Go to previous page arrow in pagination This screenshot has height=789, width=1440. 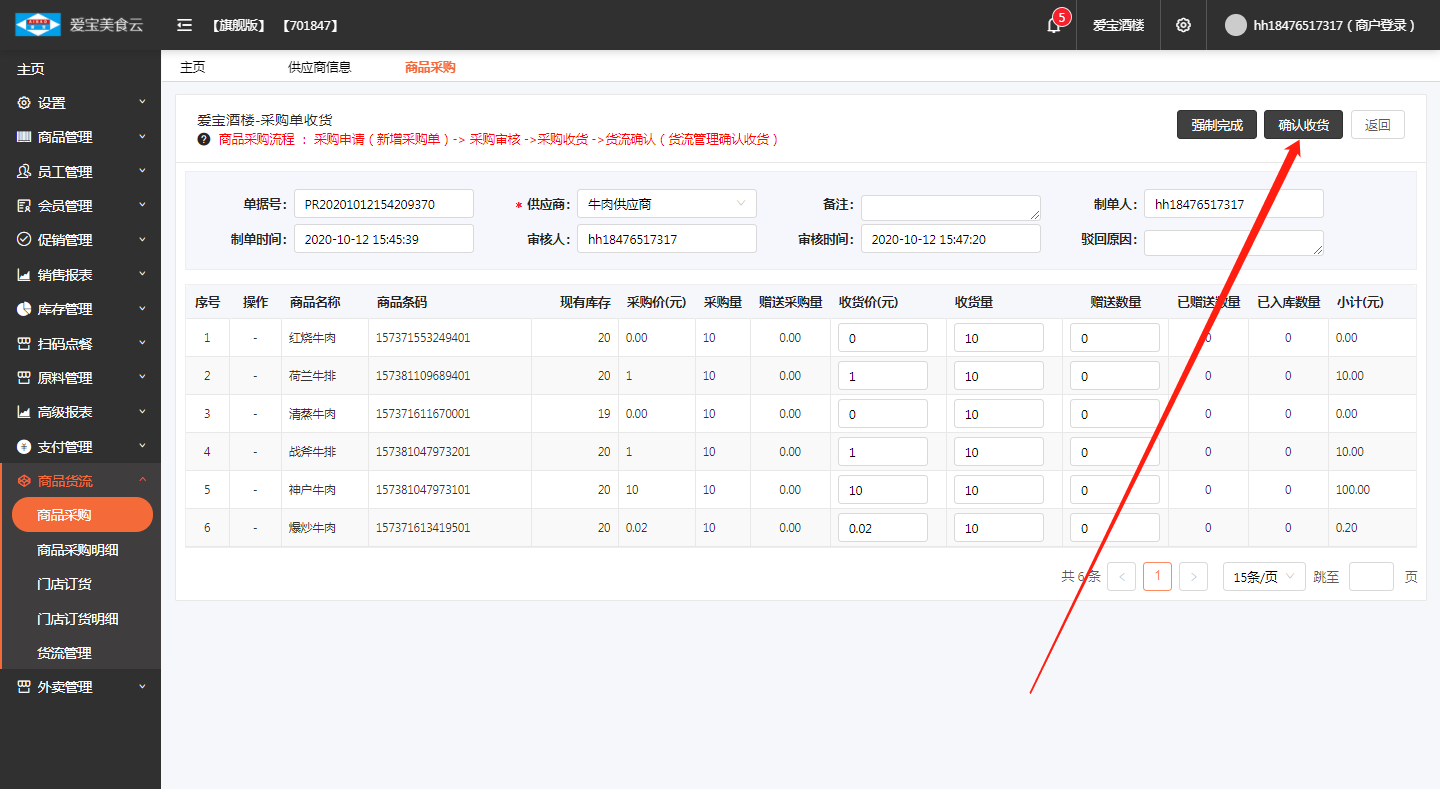point(1121,577)
